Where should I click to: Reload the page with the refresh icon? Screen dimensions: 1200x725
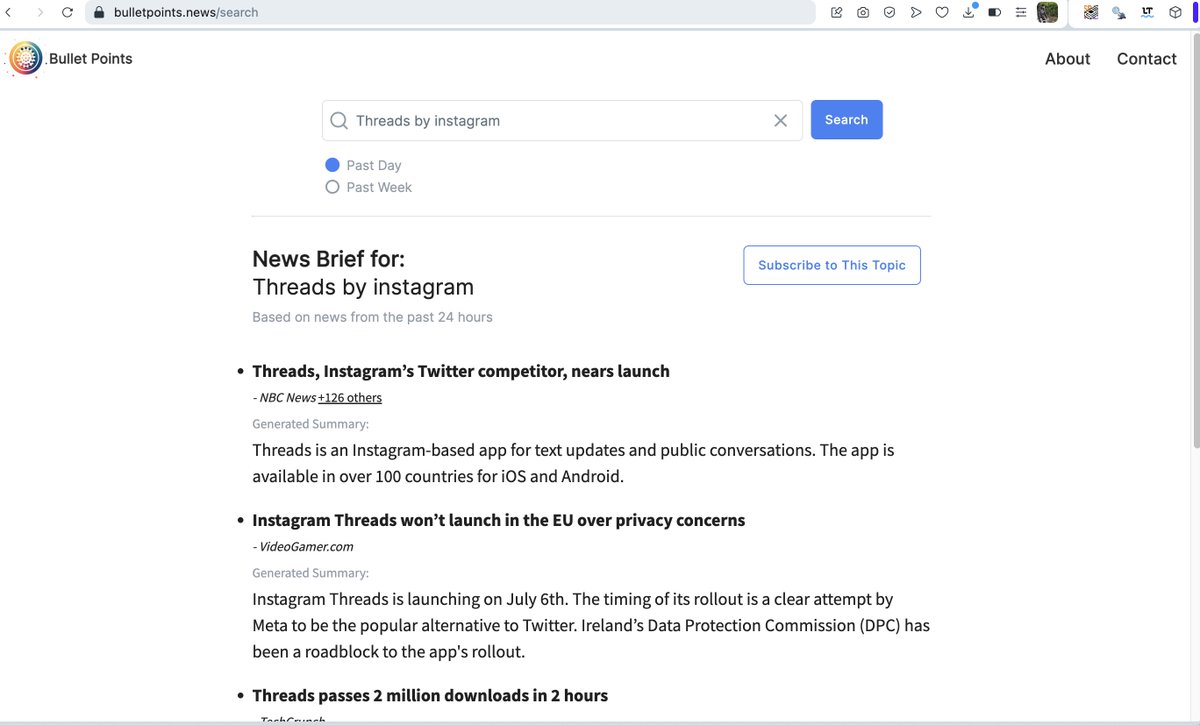click(x=67, y=12)
